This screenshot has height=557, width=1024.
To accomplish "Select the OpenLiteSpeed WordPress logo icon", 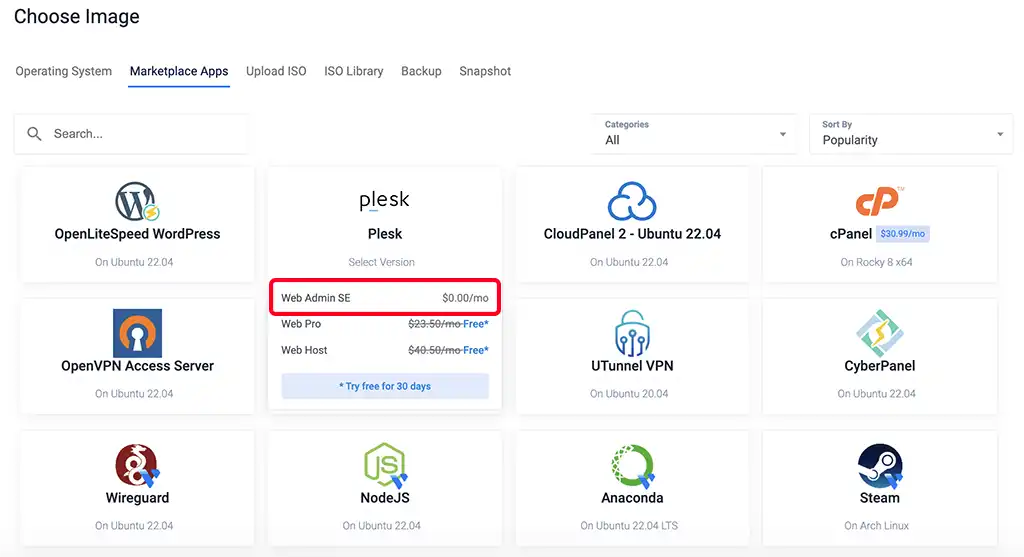I will pyautogui.click(x=137, y=201).
